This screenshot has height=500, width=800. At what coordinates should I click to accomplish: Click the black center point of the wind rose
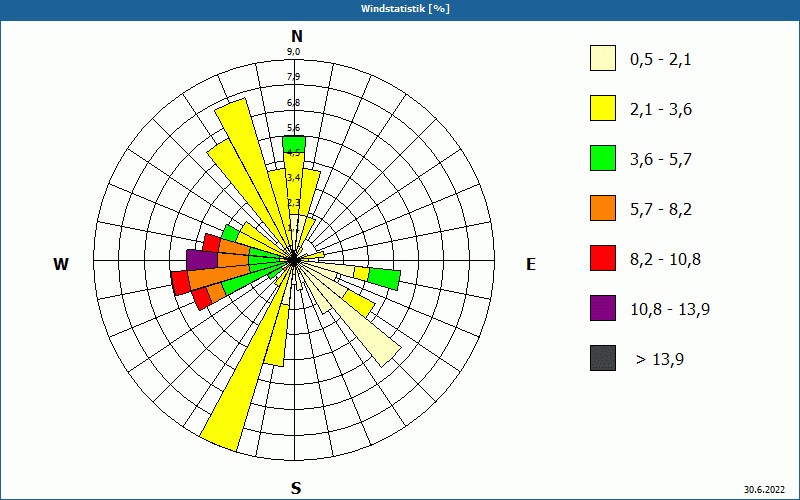point(293,260)
